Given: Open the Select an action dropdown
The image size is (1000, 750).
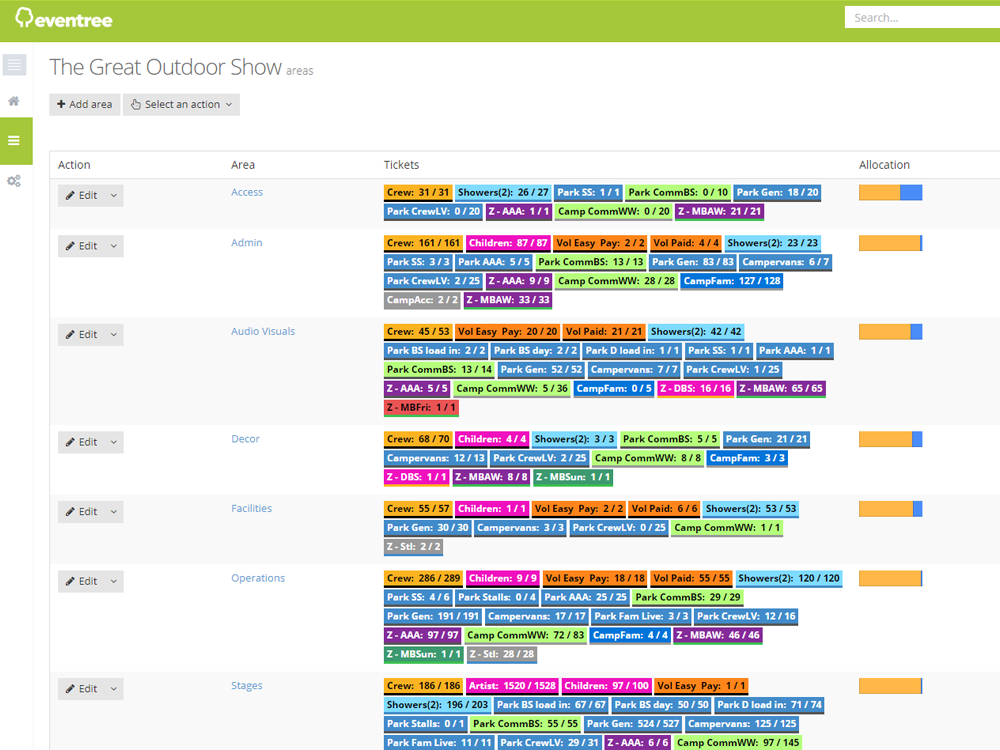Looking at the screenshot, I should click(181, 104).
